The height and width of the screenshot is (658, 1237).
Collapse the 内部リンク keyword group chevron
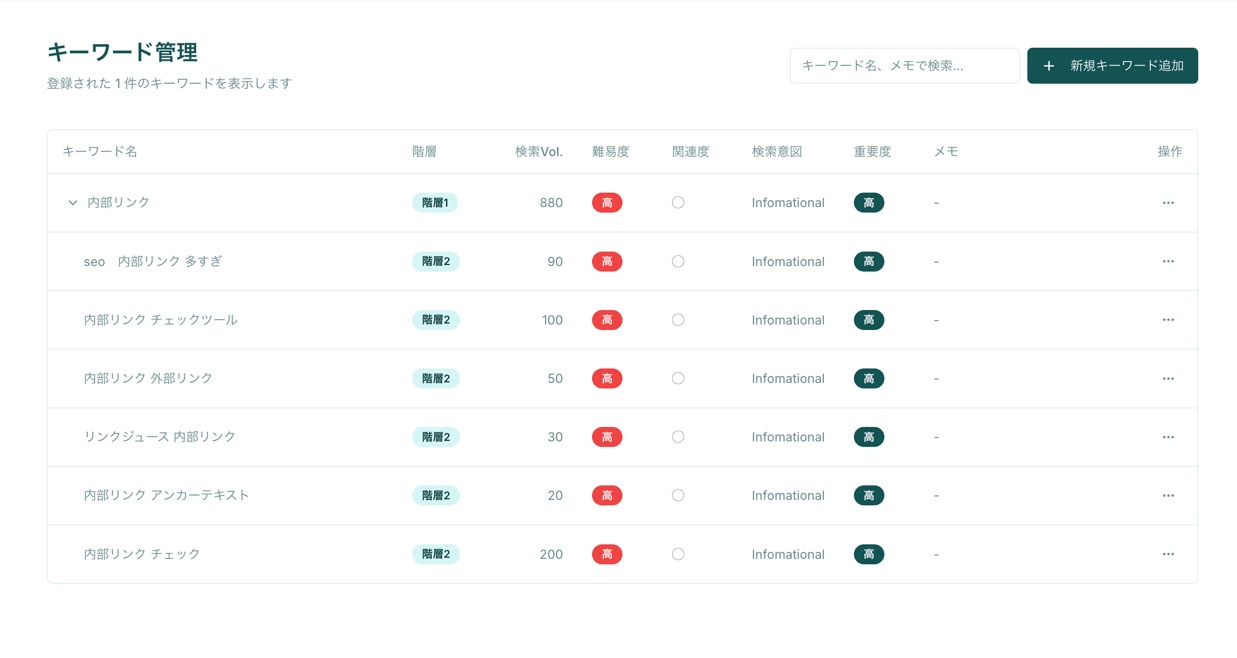(x=72, y=203)
